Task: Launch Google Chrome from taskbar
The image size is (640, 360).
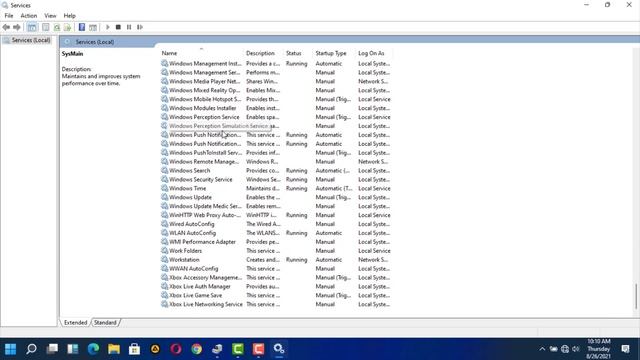Action: (196, 349)
